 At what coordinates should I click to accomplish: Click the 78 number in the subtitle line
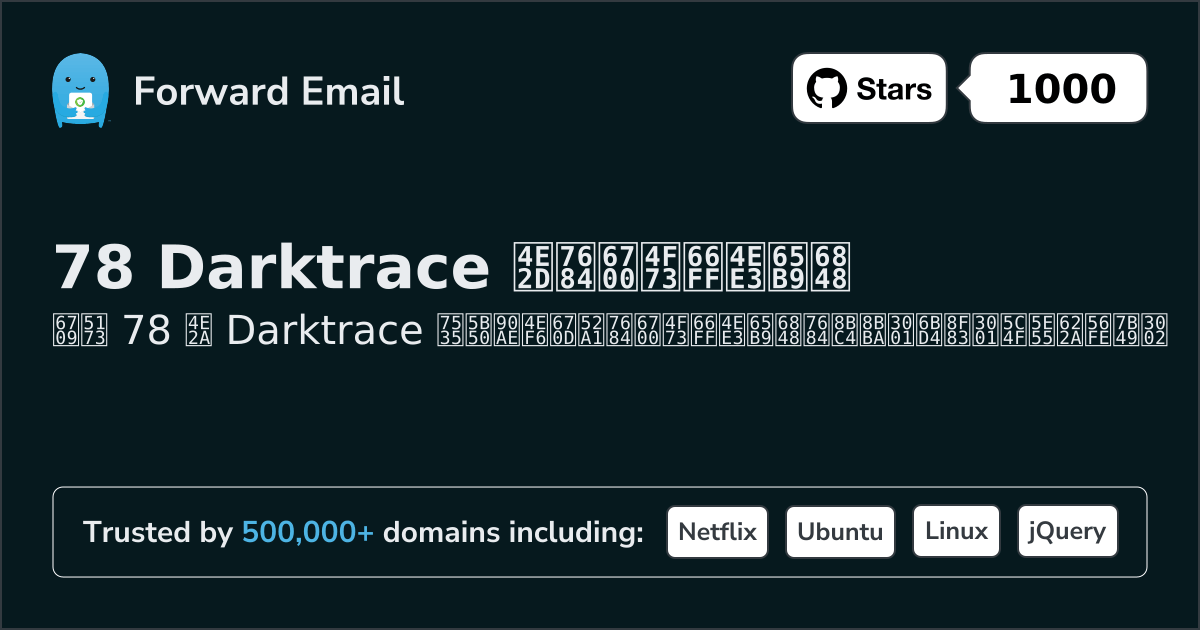point(145,330)
